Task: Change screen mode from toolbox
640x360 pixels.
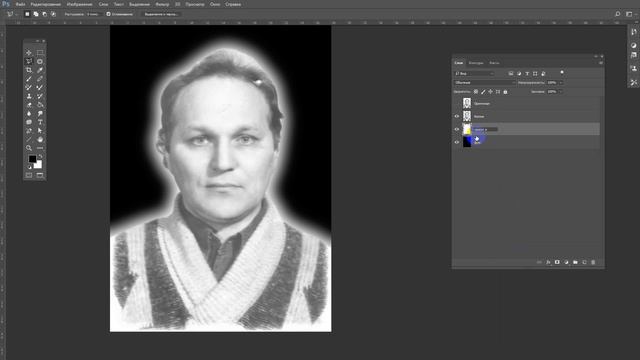Action: (x=40, y=175)
